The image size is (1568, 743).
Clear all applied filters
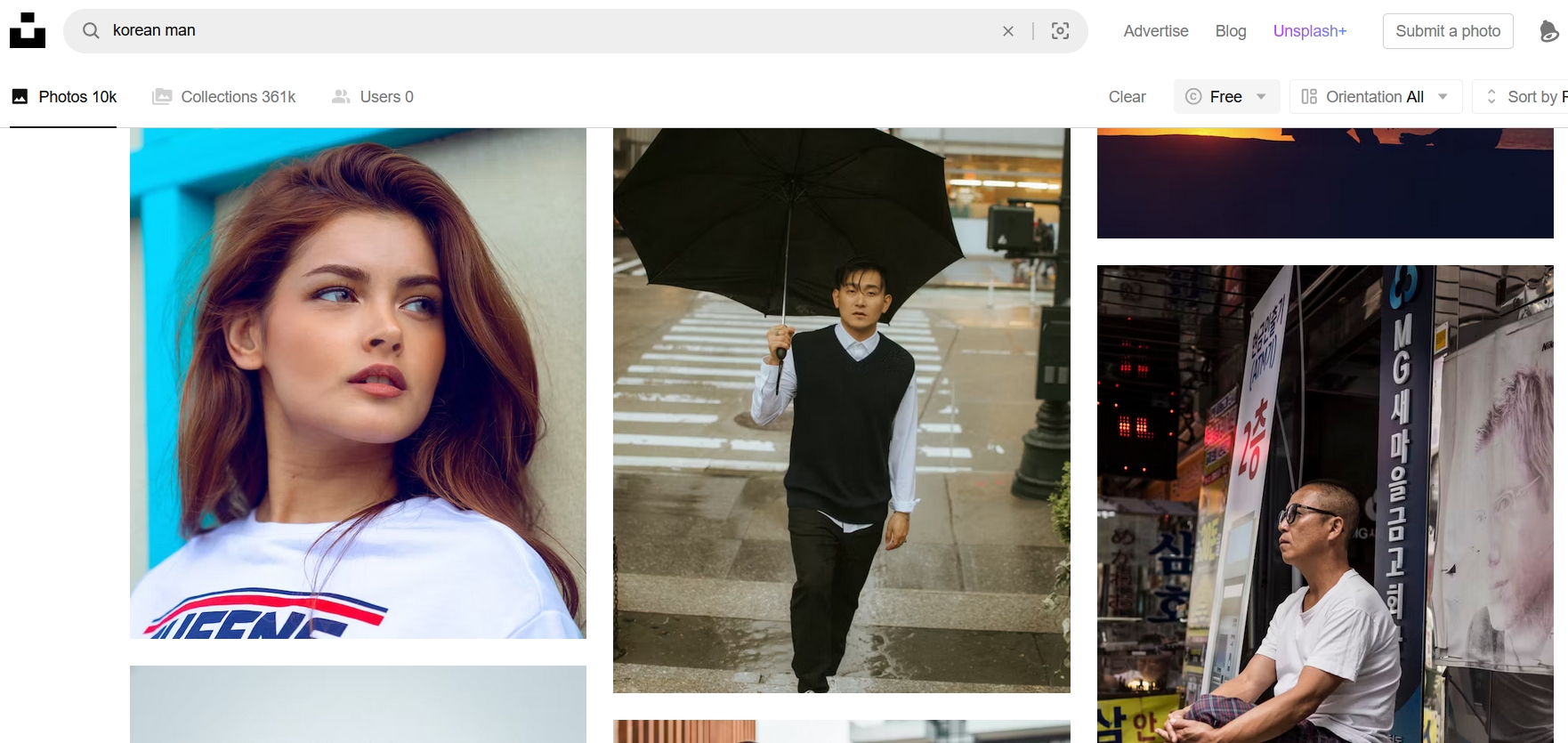[1127, 97]
